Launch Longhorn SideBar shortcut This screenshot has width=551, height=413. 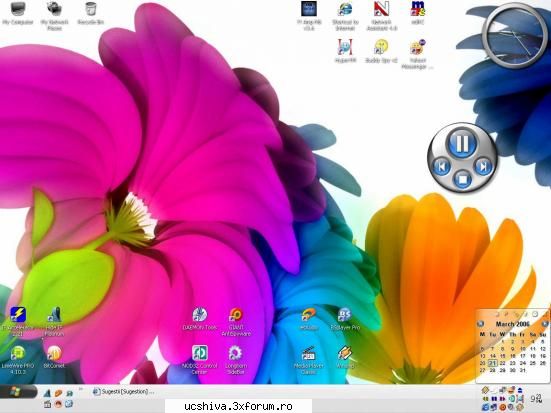[x=235, y=360]
